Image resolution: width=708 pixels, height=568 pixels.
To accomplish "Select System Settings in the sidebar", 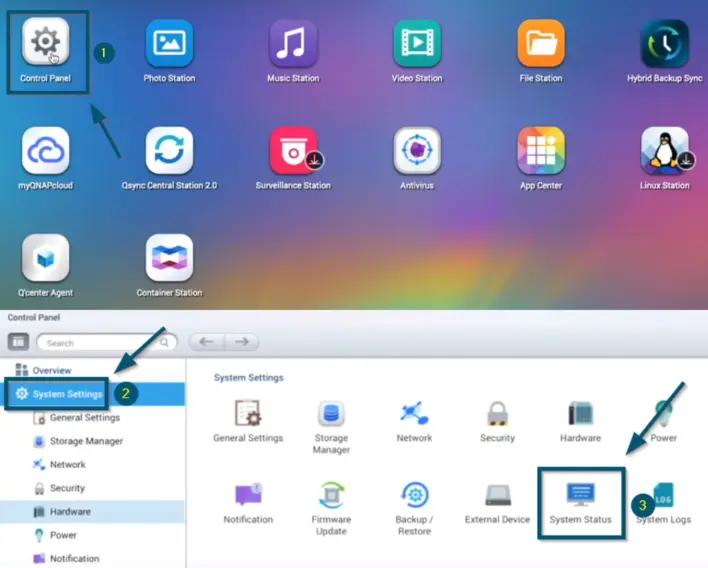I will pyautogui.click(x=93, y=394).
